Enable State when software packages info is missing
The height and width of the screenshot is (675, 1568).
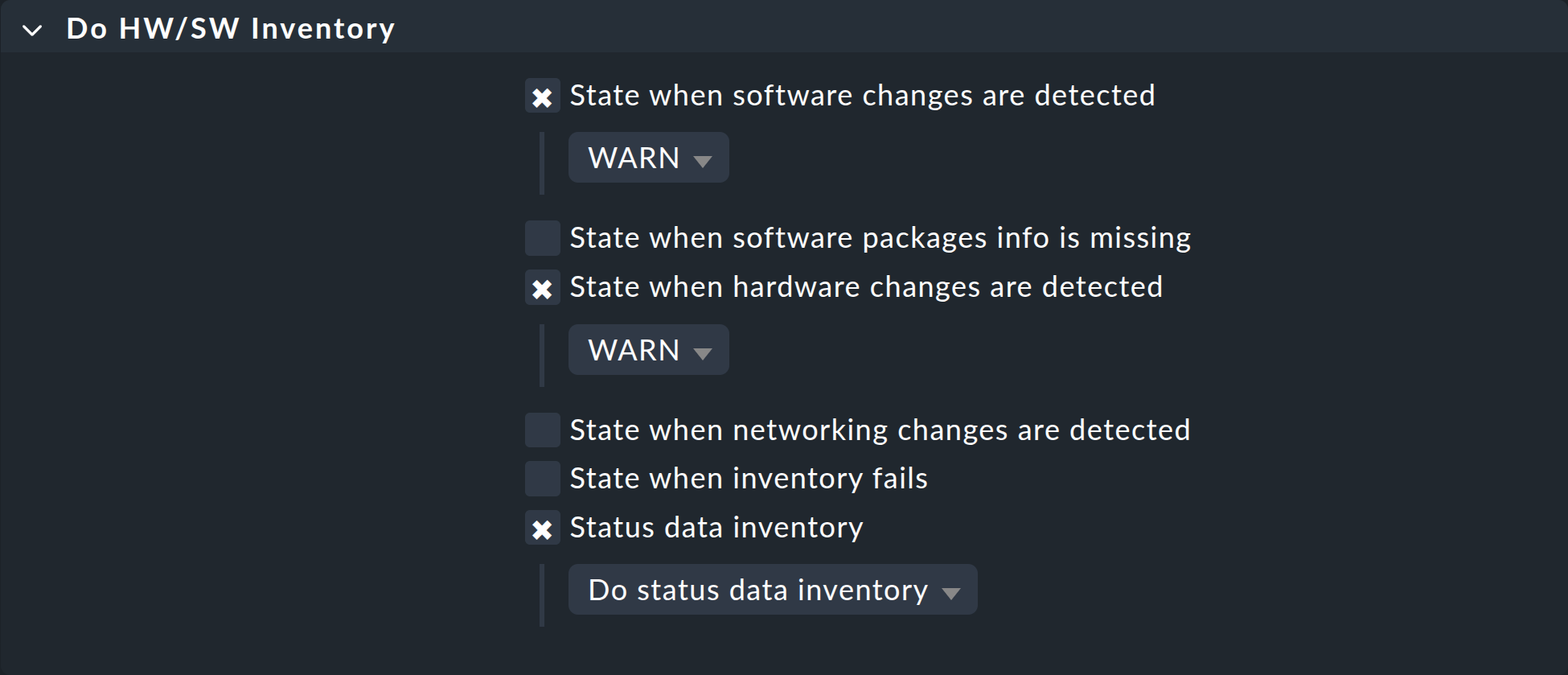[542, 237]
